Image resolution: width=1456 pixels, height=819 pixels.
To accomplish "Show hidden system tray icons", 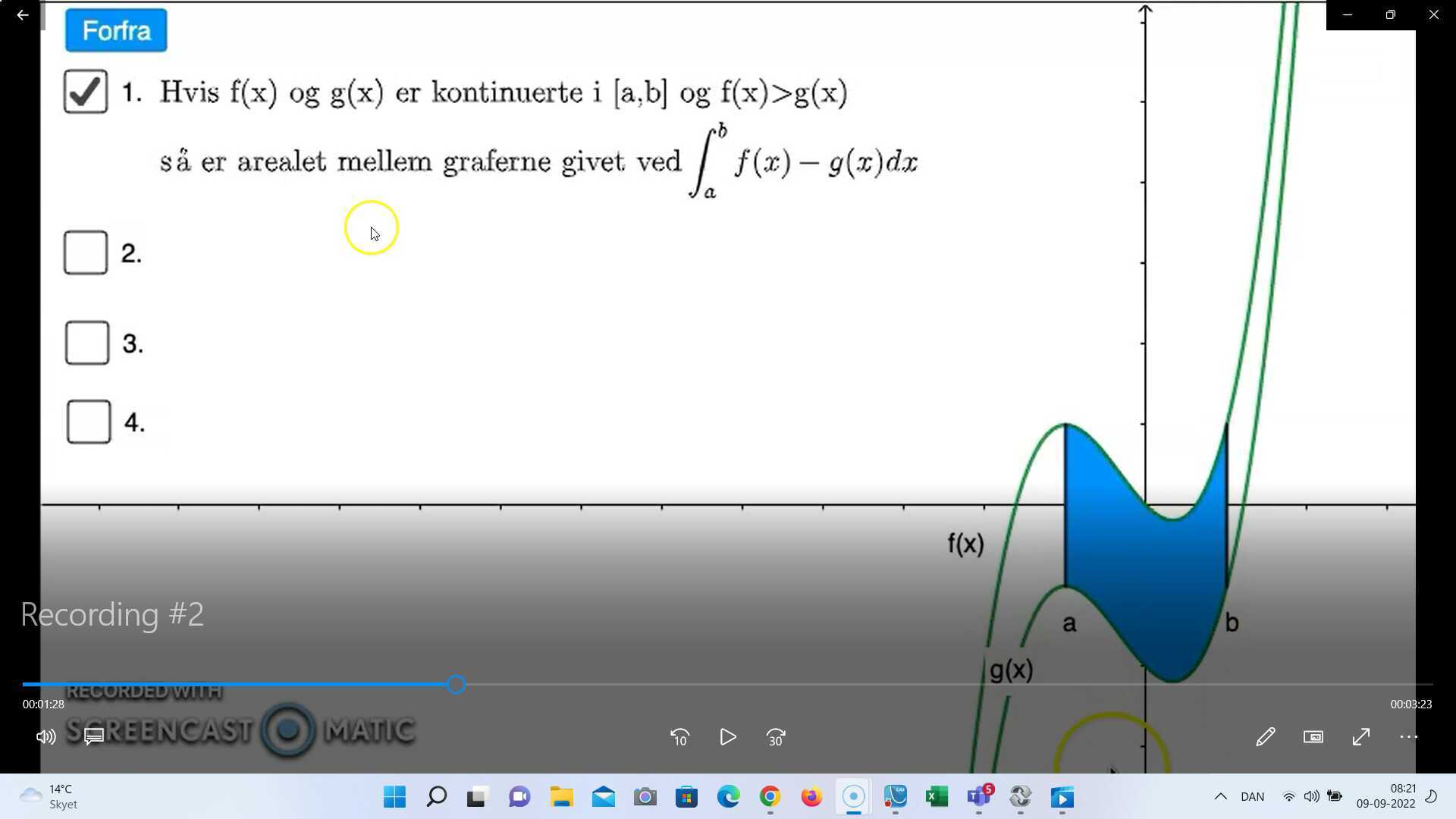I will (x=1220, y=796).
